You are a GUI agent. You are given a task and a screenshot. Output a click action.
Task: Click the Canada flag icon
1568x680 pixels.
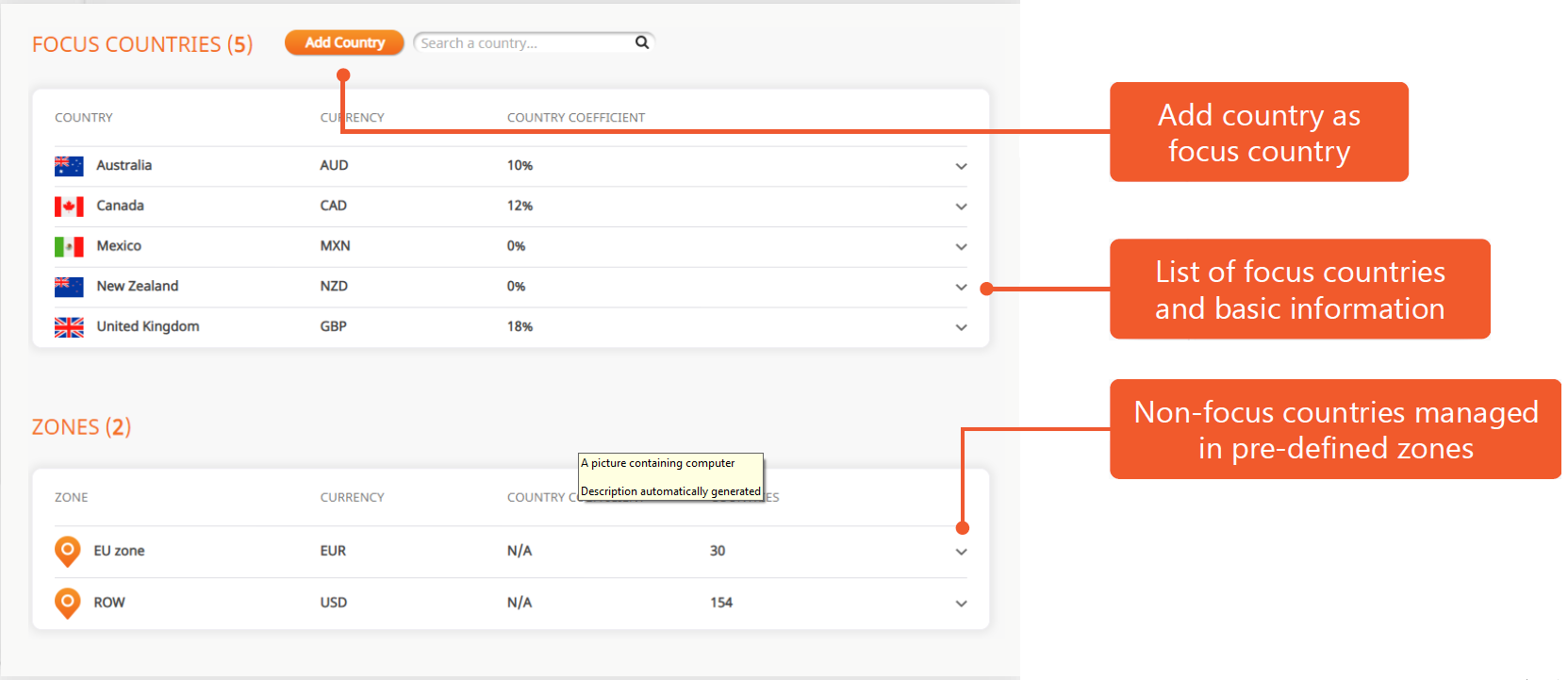[69, 207]
